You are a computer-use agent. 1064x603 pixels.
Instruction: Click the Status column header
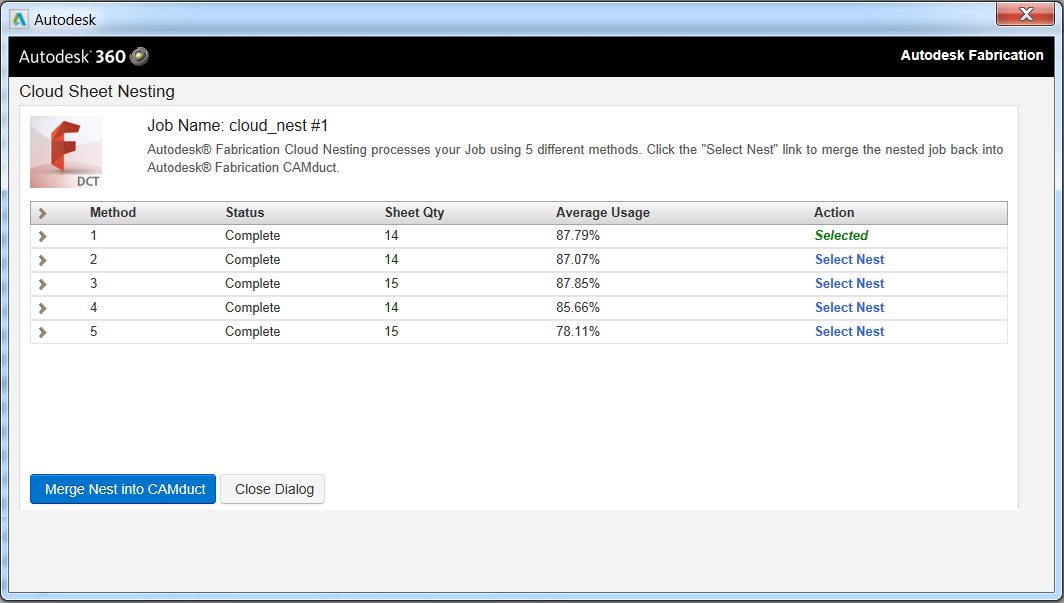tap(245, 212)
